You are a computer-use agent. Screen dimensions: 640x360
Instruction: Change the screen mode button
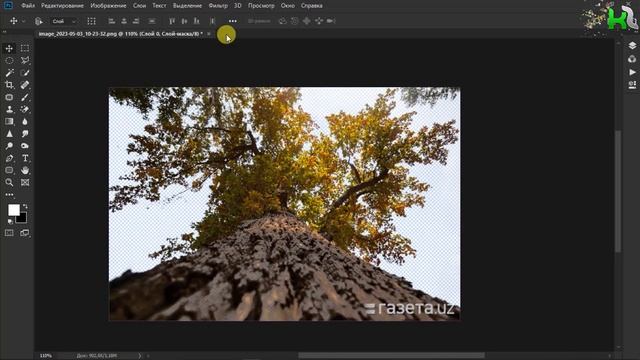click(x=25, y=233)
